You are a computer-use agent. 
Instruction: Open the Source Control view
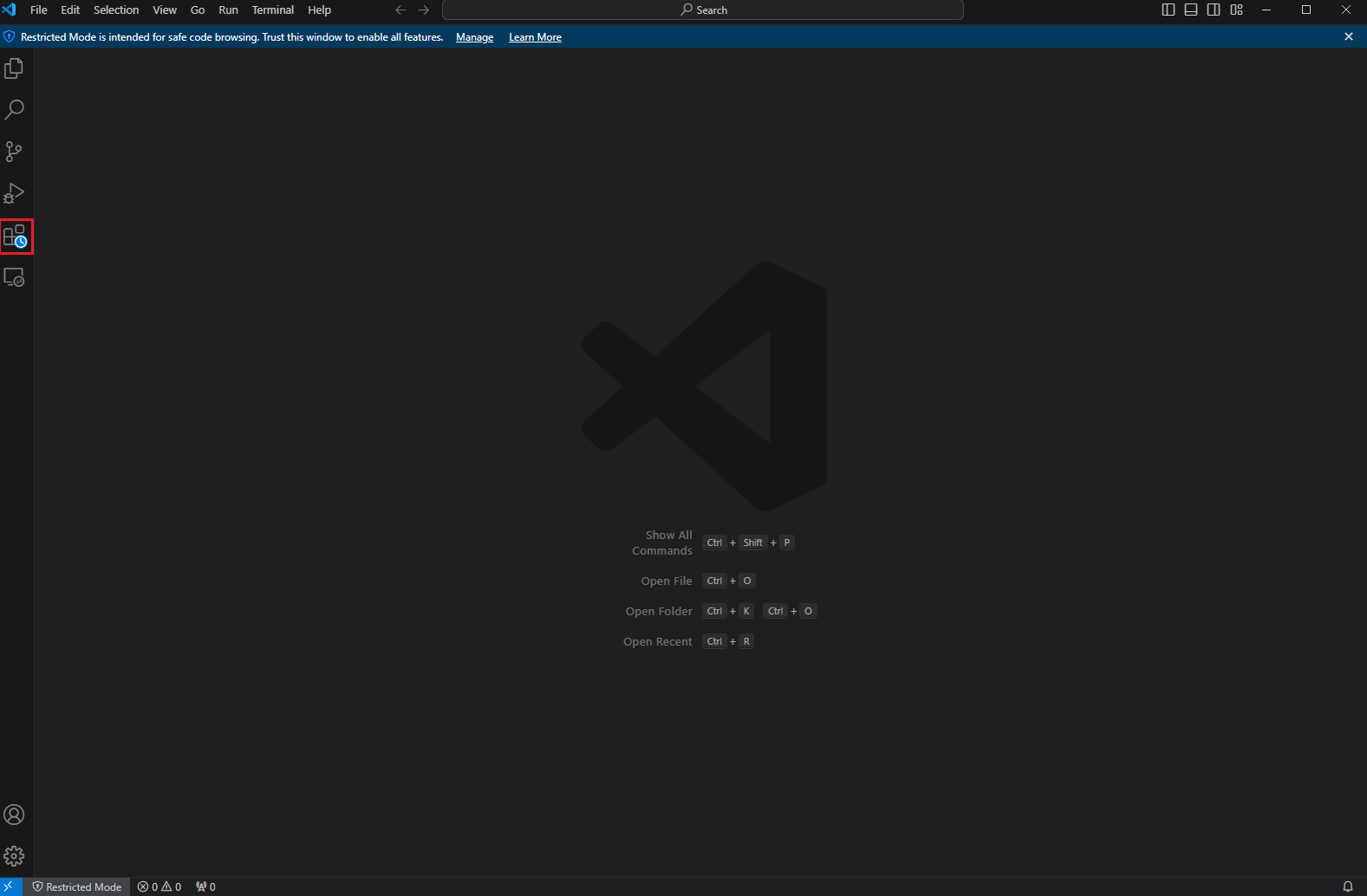point(14,152)
